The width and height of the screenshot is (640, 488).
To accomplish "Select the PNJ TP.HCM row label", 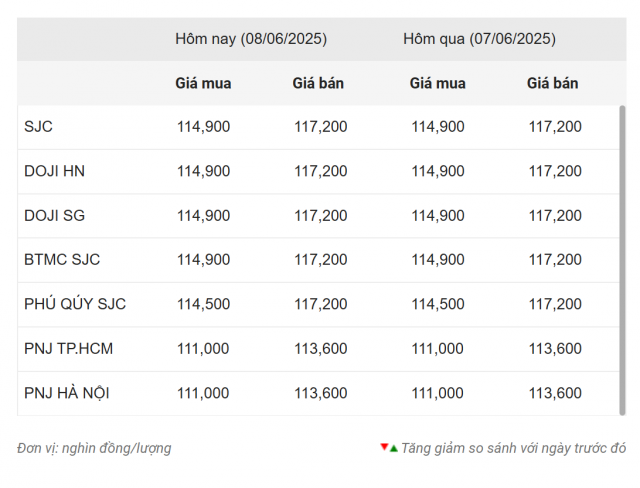I will point(68,349).
